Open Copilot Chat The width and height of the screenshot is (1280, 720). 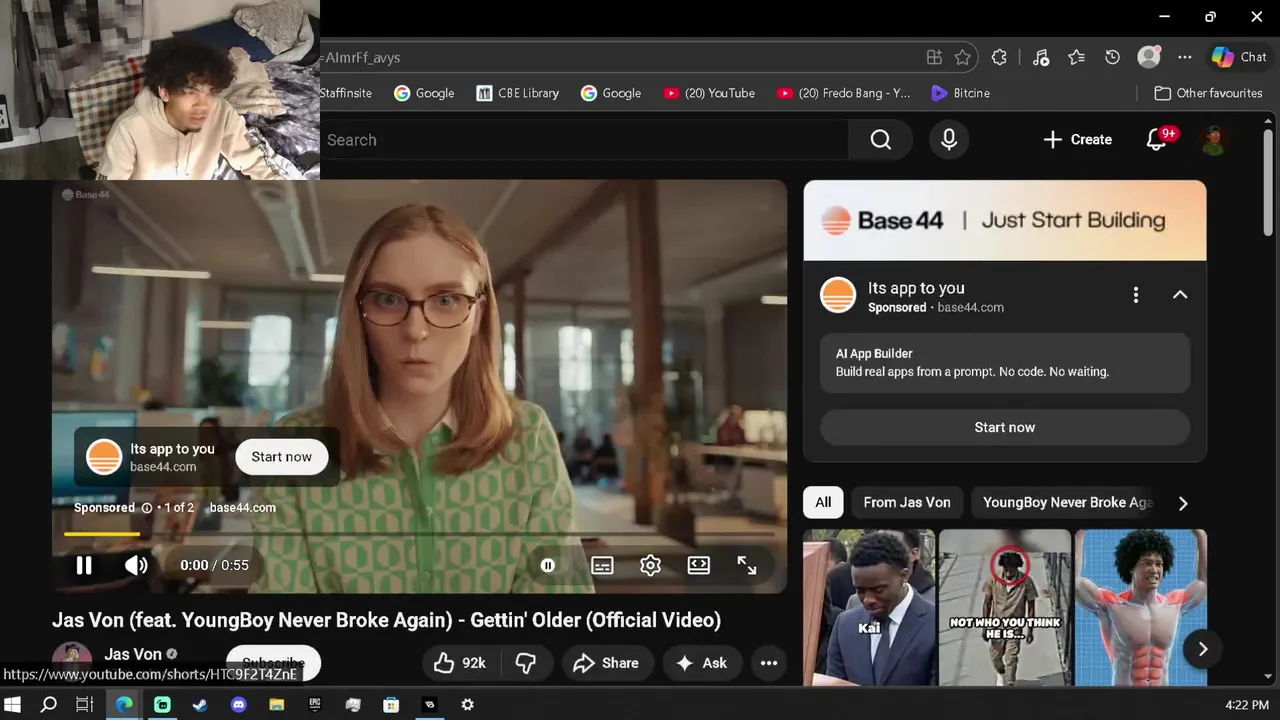pyautogui.click(x=1239, y=57)
